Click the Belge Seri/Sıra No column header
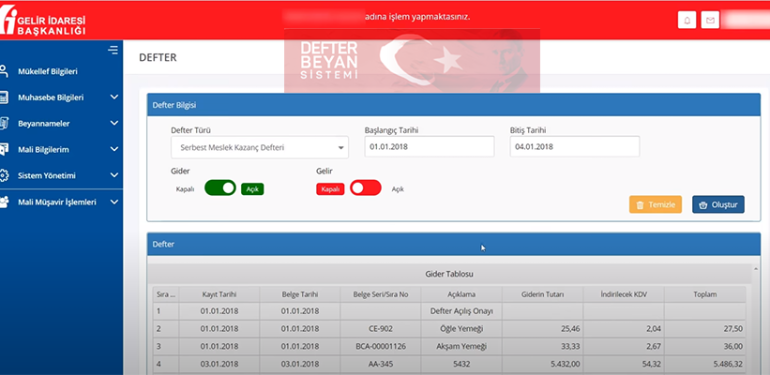Screen dimensions: 770x375 pos(381,295)
